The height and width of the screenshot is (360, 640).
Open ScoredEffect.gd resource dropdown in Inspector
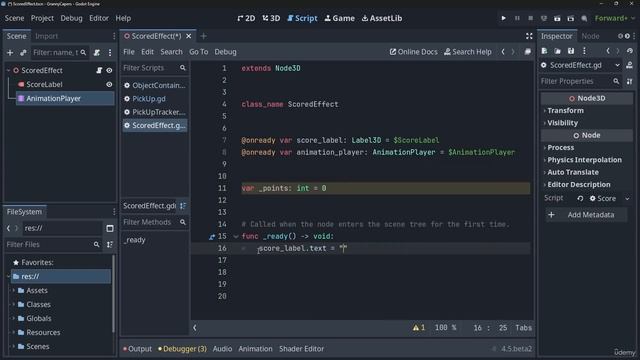click(x=617, y=65)
